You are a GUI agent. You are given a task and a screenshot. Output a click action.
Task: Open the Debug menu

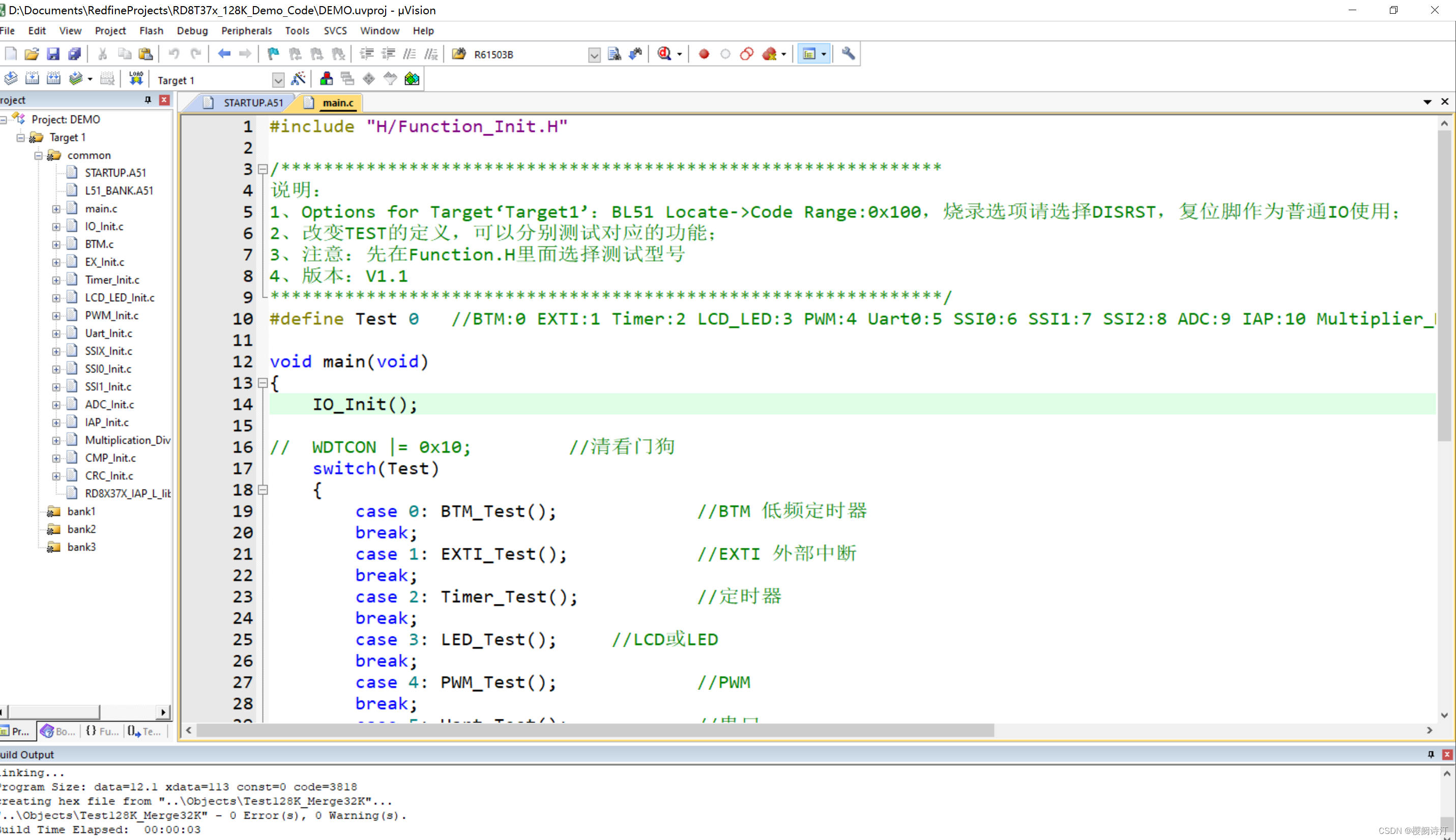(x=192, y=31)
